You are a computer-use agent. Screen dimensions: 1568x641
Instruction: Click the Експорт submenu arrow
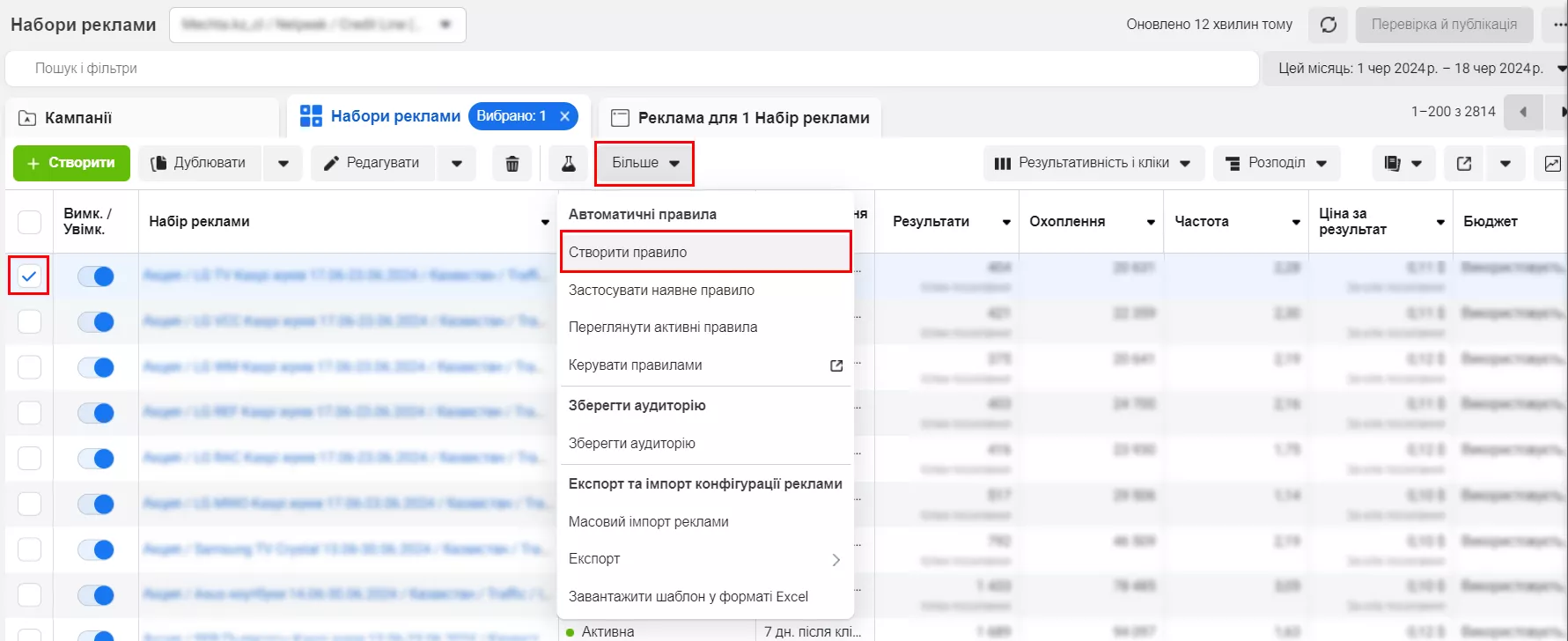(x=836, y=559)
